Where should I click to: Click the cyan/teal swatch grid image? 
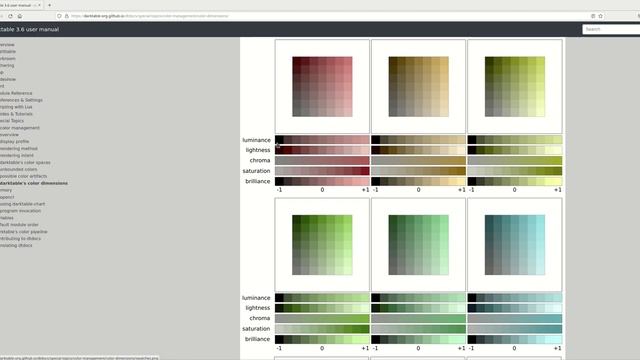(x=515, y=245)
